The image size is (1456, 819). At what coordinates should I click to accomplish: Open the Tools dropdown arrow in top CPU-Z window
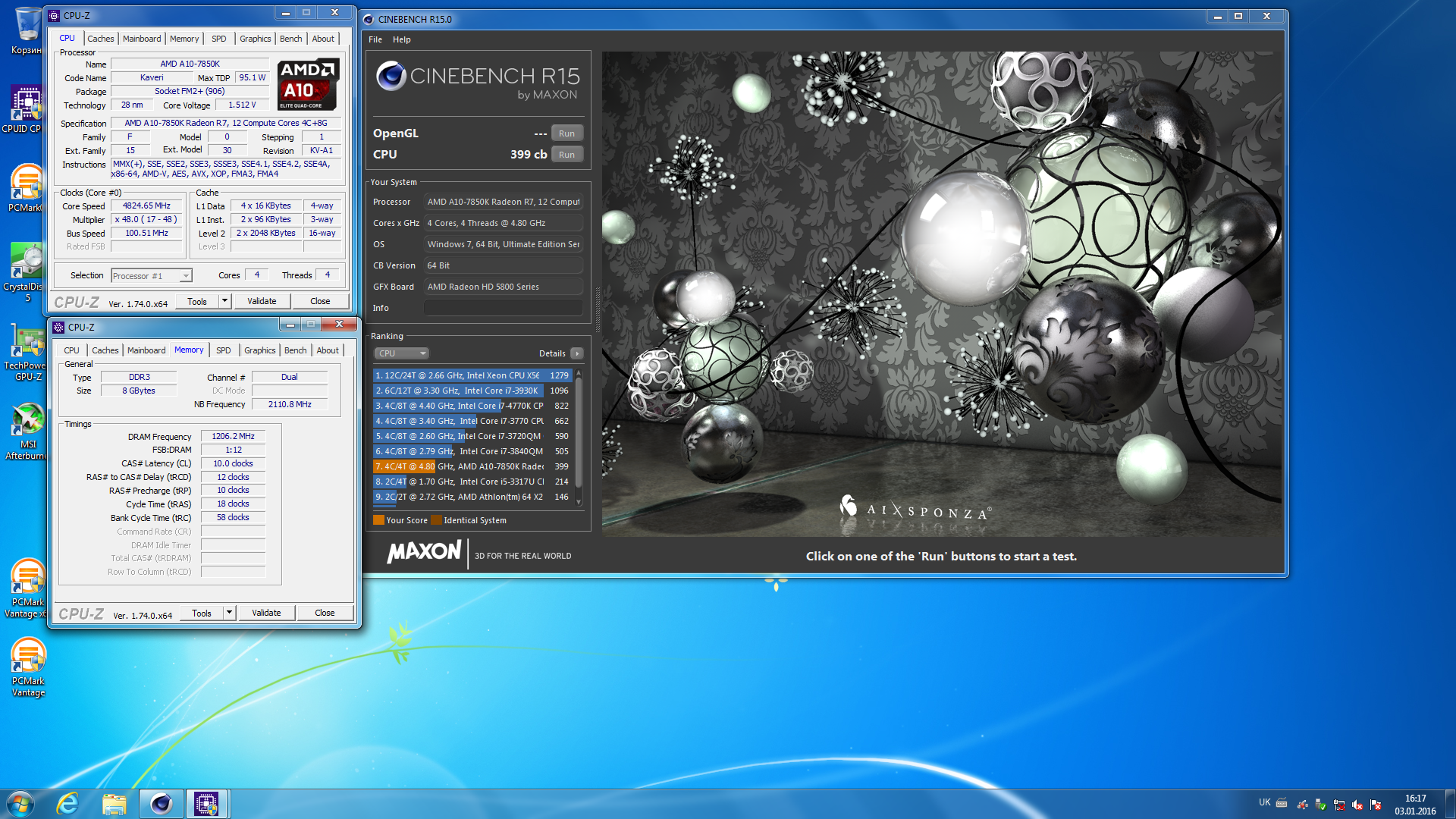click(224, 301)
